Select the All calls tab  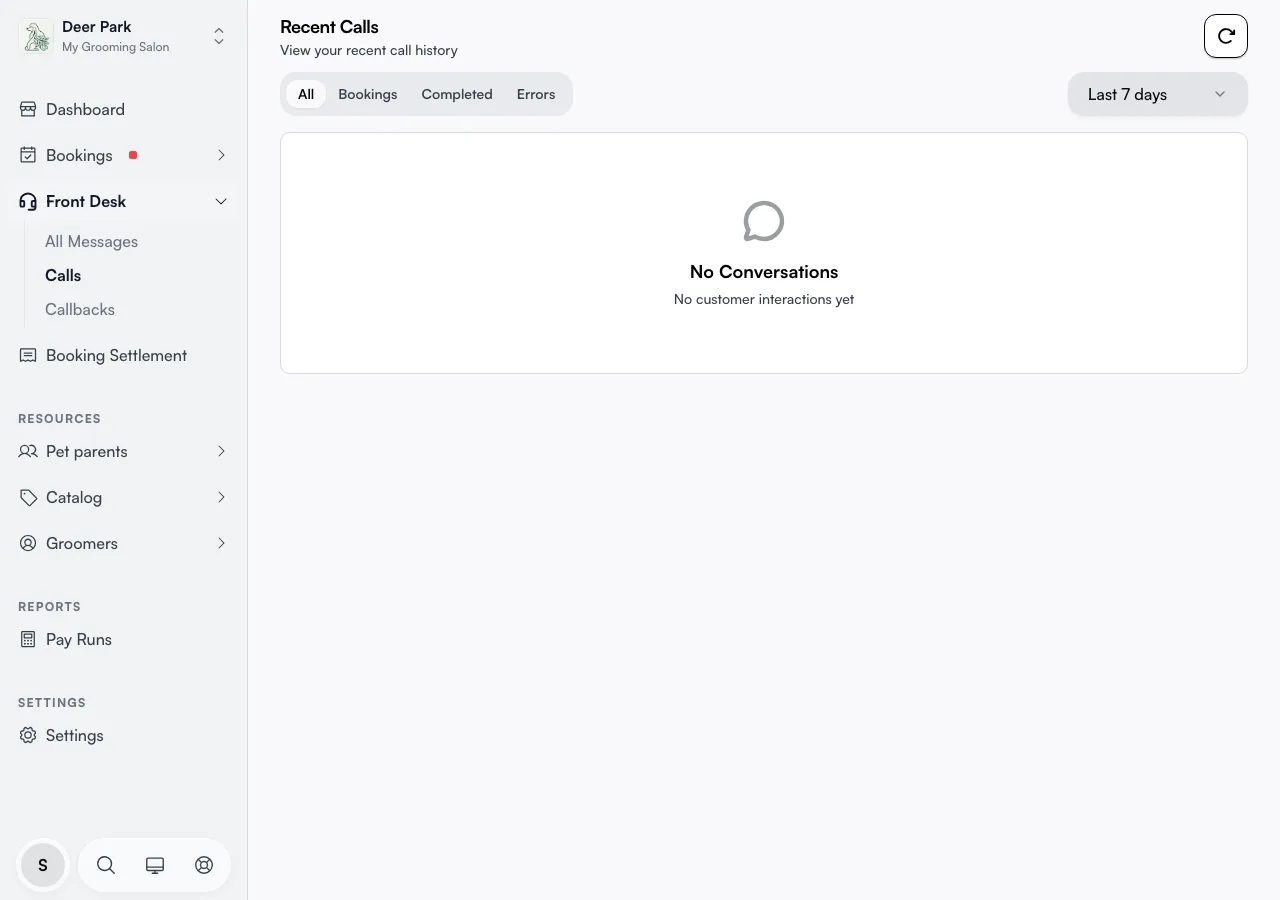point(306,94)
